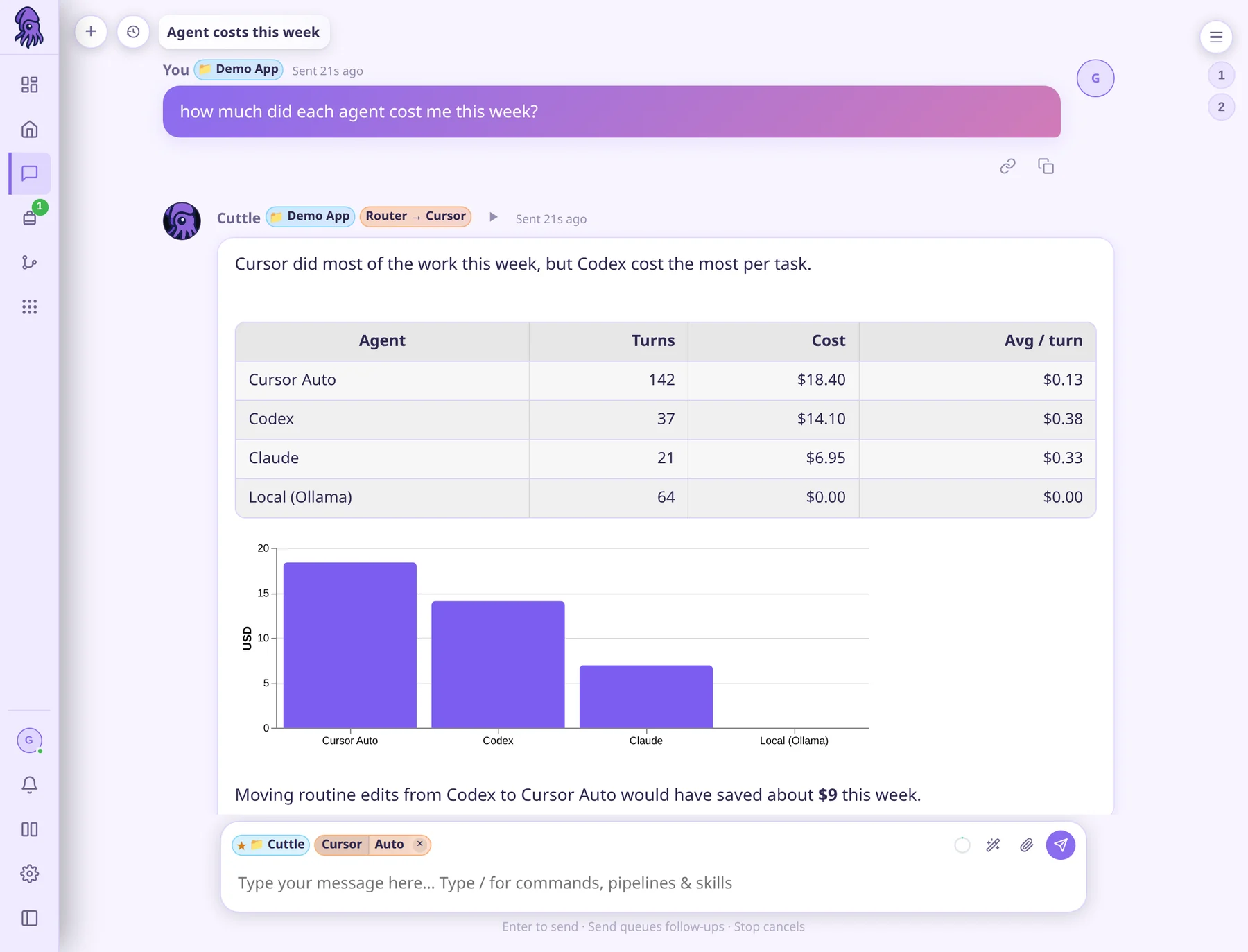Click the Codex row in the table
The image size is (1248, 952).
(x=666, y=419)
